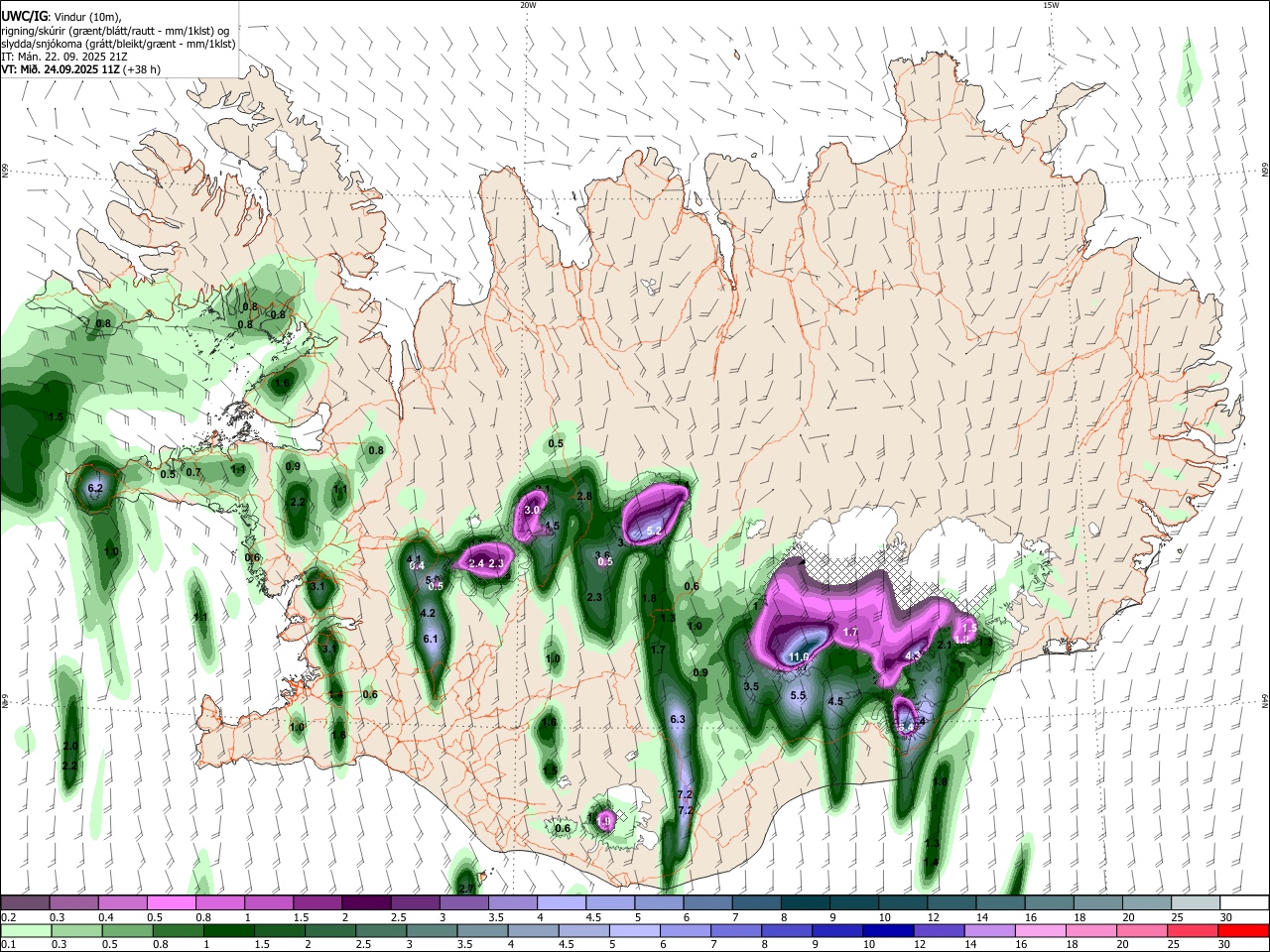Click the 4.2 precipitation value on the map
The width and height of the screenshot is (1270, 952).
(x=429, y=614)
